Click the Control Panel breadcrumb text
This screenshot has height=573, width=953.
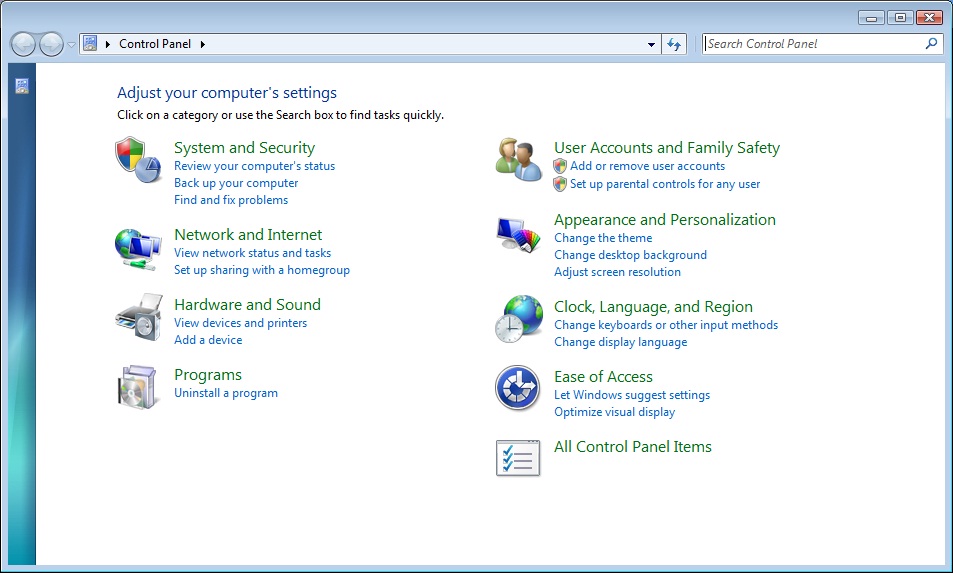155,44
